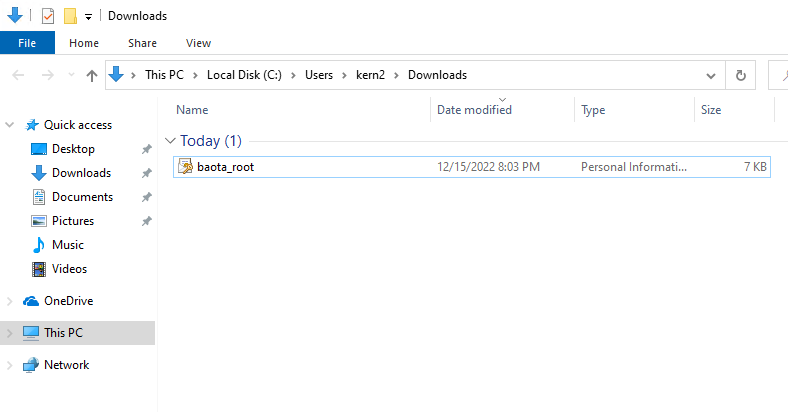Click the New folder icon in quick access toolbar

click(70, 16)
